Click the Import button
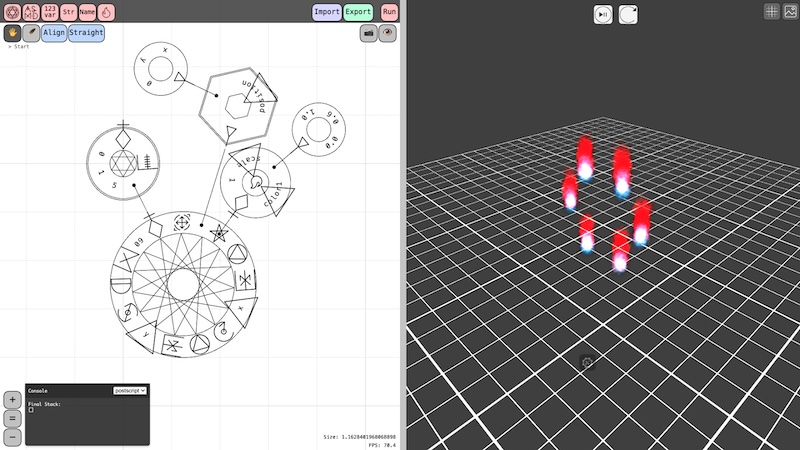The image size is (800, 450). point(327,12)
